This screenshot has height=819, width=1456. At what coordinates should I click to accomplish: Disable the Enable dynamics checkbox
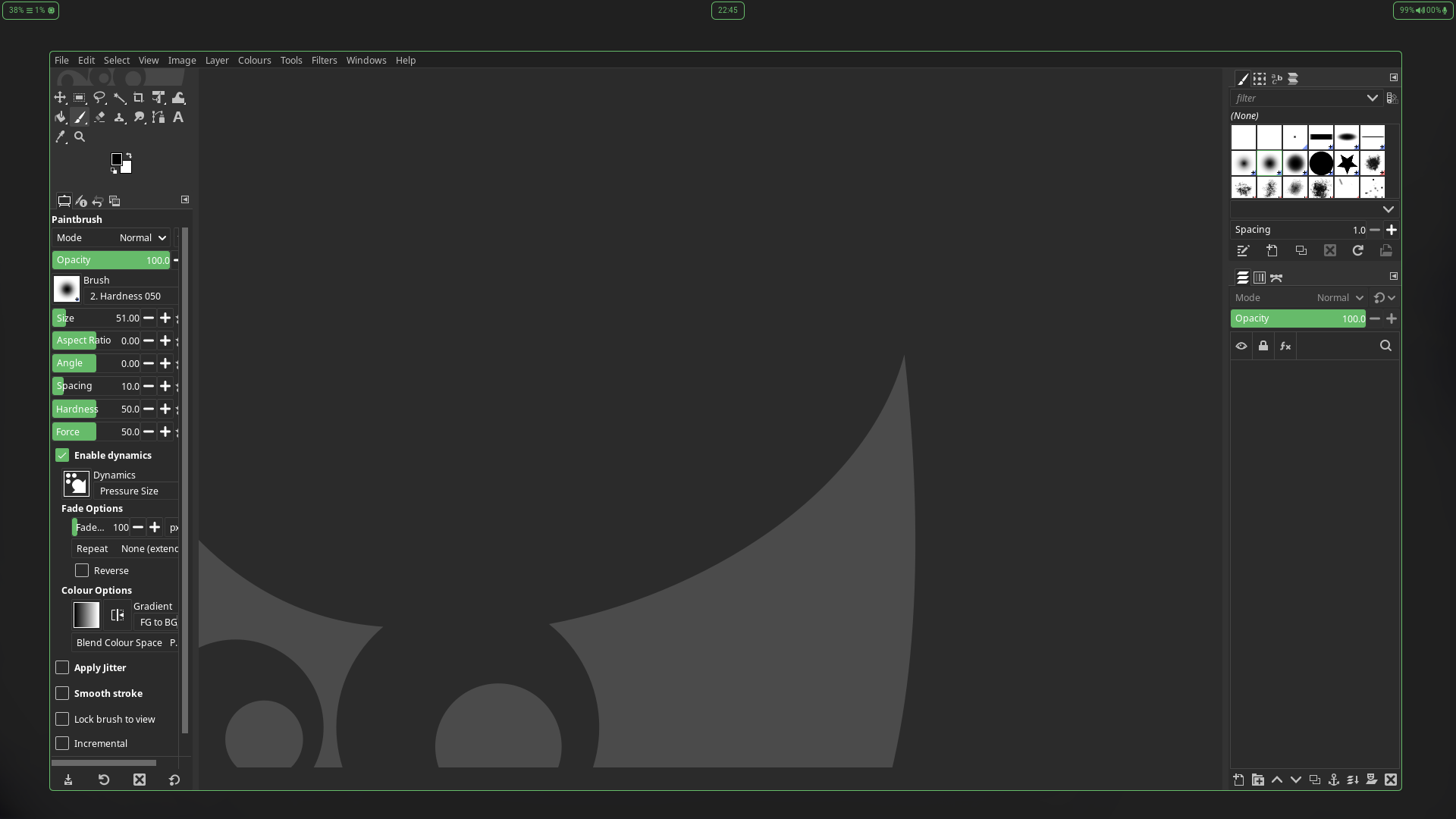point(62,455)
